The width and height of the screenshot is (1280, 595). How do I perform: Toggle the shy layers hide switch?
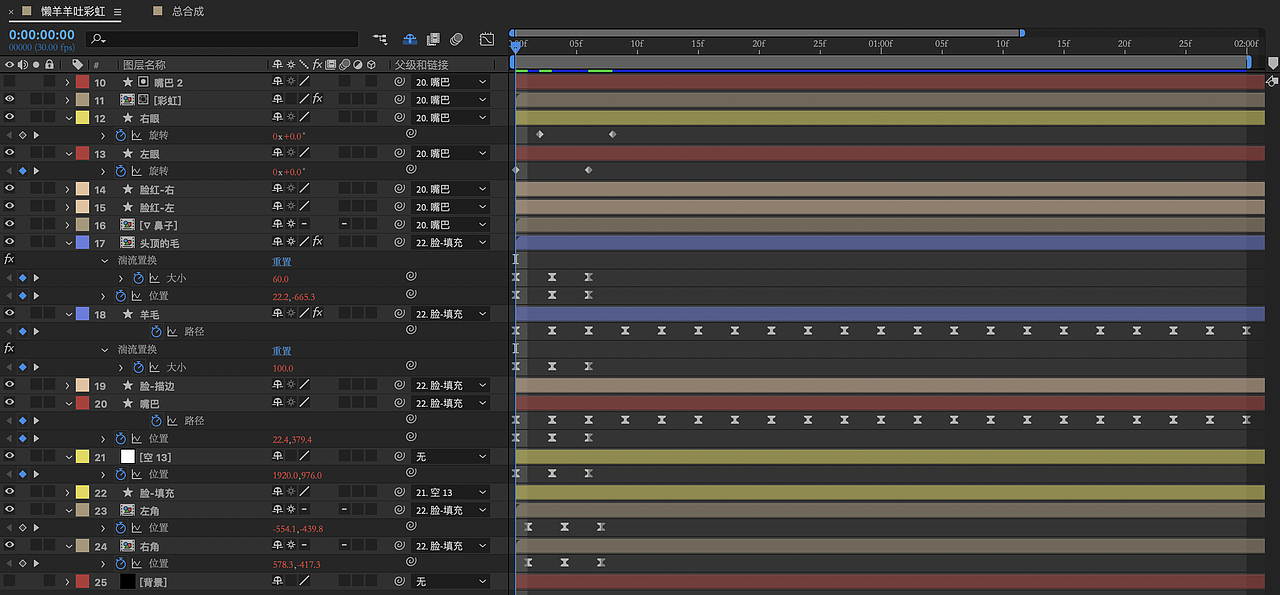pos(410,39)
